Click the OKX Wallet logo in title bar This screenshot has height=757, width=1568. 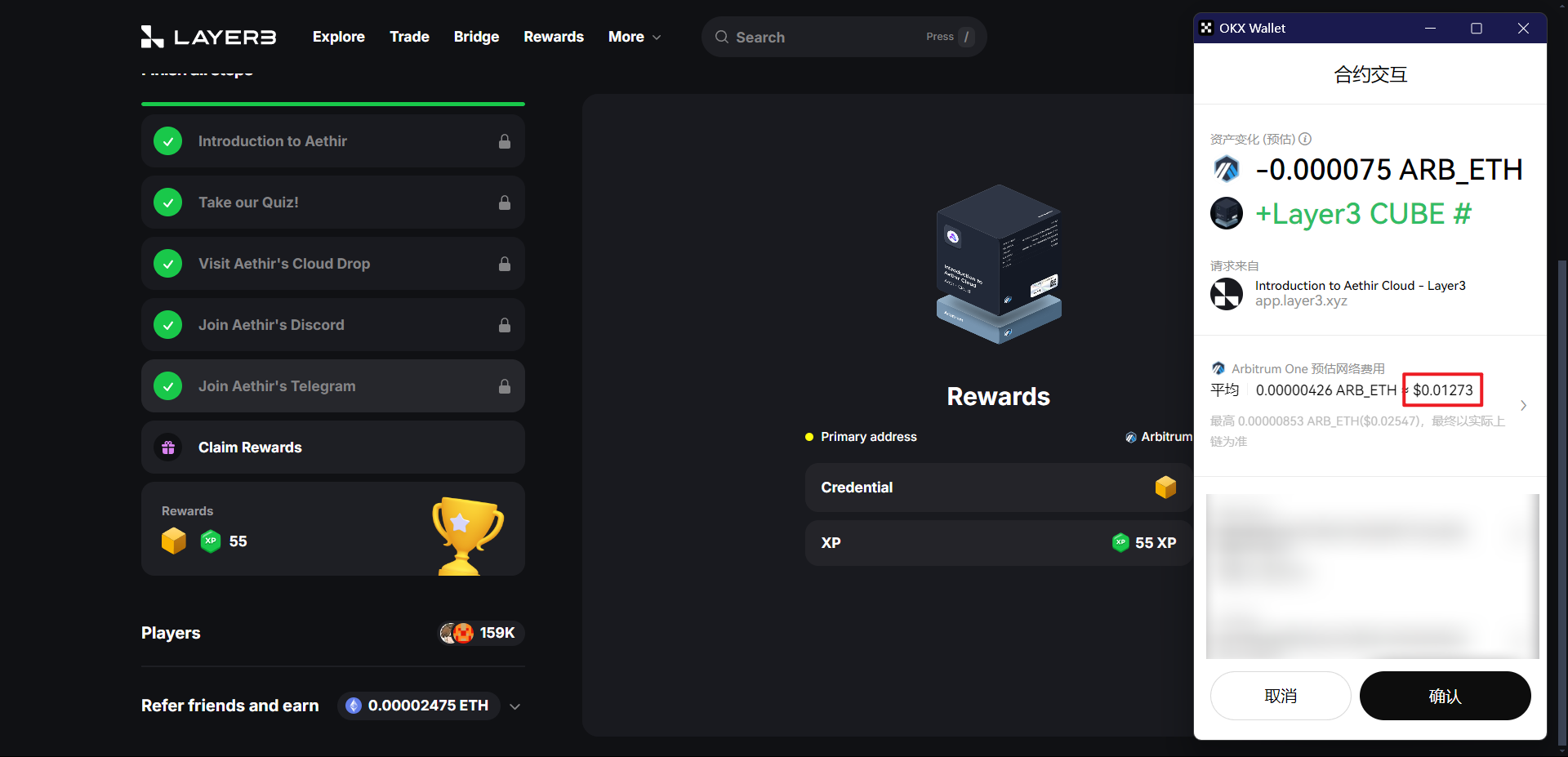pyautogui.click(x=1206, y=28)
